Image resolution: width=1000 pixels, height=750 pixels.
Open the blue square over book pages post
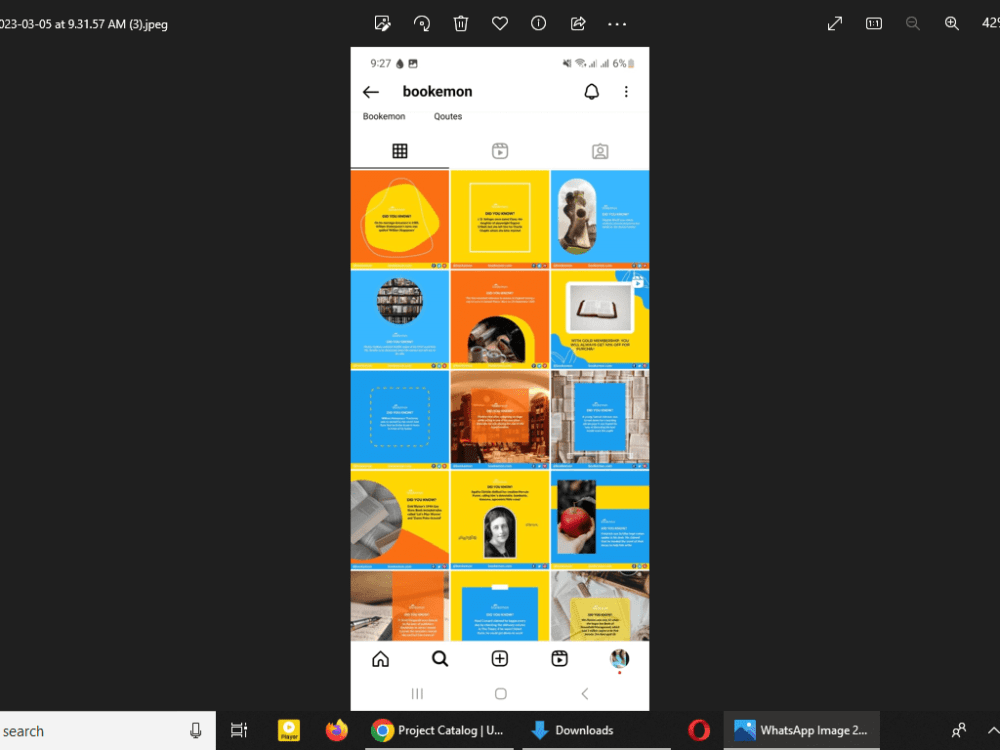click(x=600, y=420)
